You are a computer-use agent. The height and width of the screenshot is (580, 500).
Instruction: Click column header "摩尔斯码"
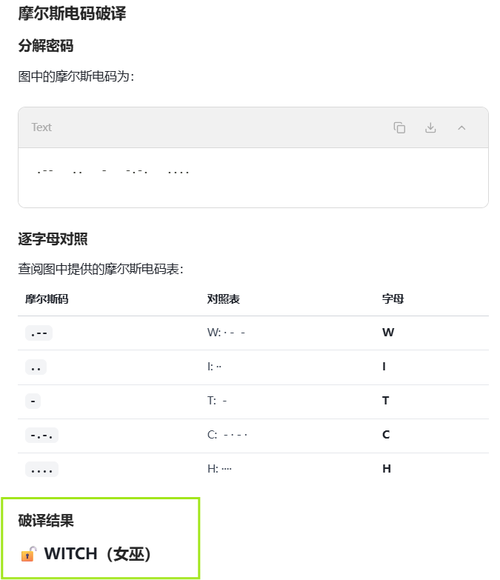click(47, 299)
